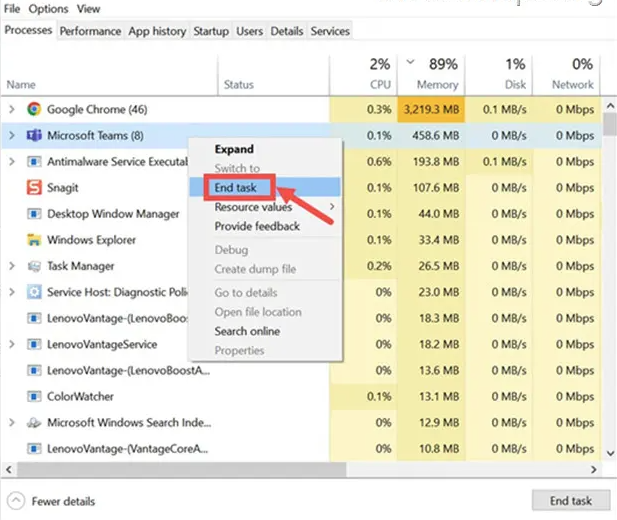
Task: Click the vertical scrollbar thumb
Action: click(610, 124)
